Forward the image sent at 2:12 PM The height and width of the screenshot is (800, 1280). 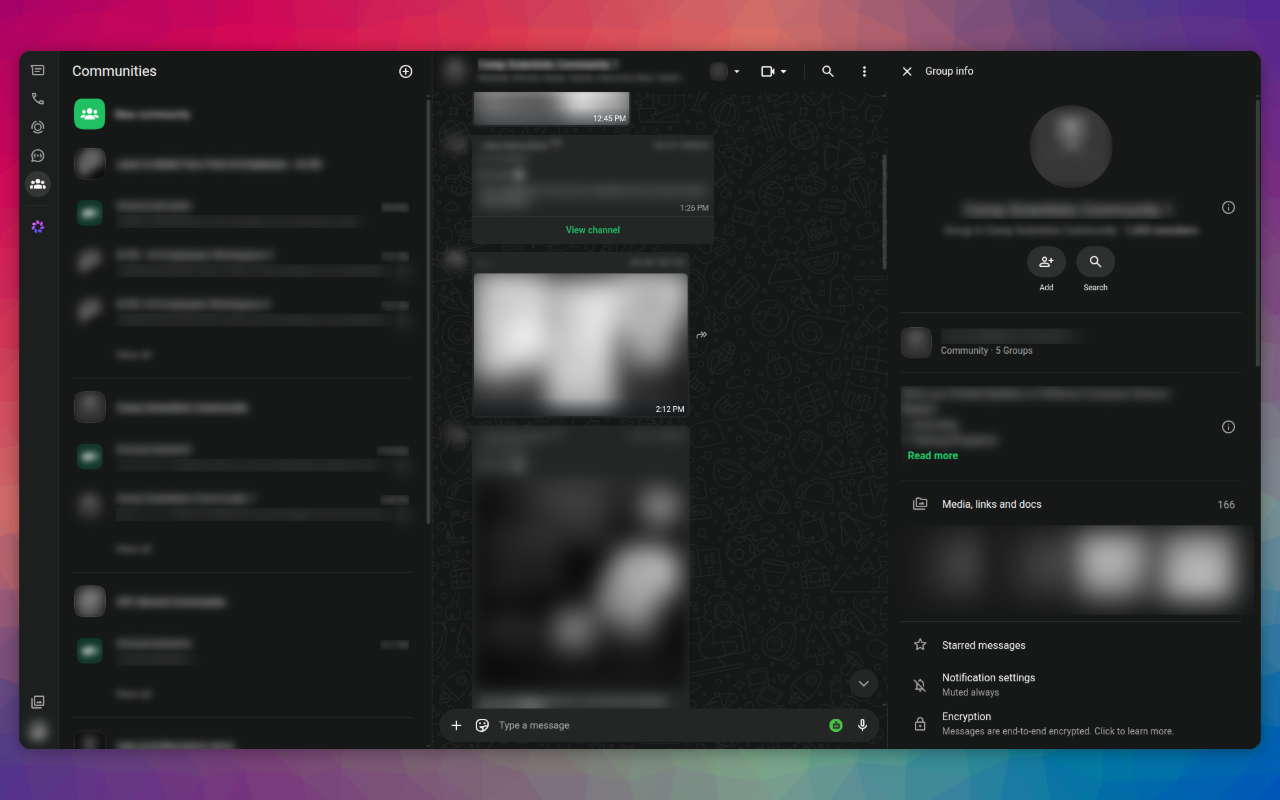[x=702, y=335]
